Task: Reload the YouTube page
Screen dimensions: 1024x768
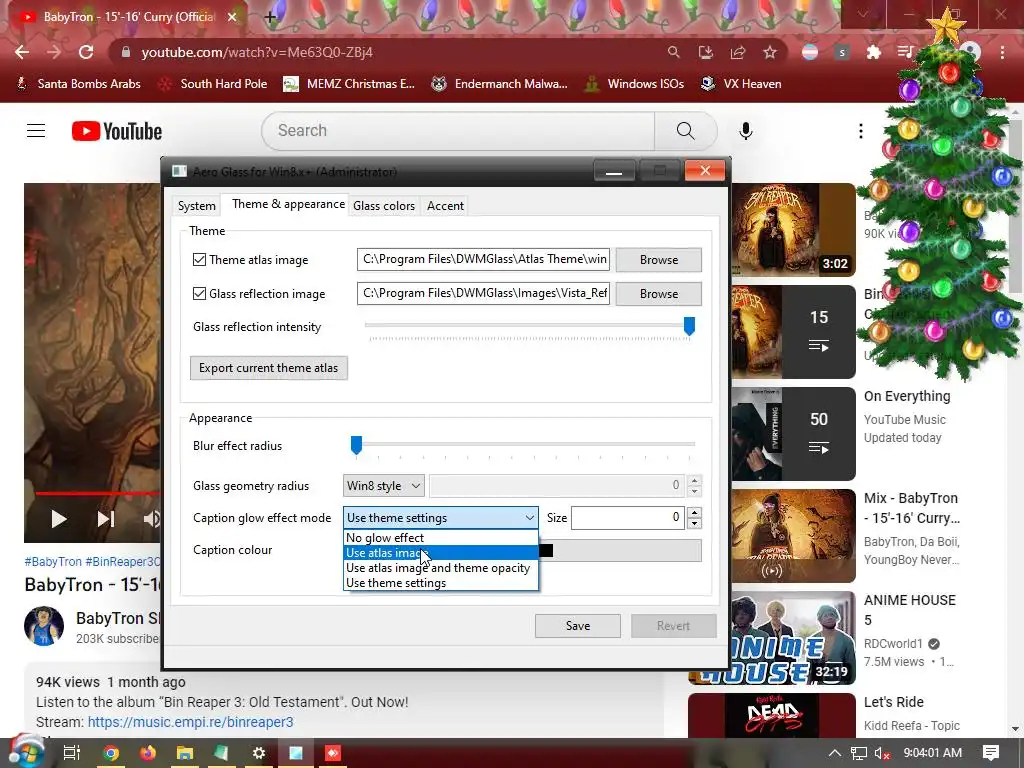Action: (x=86, y=52)
